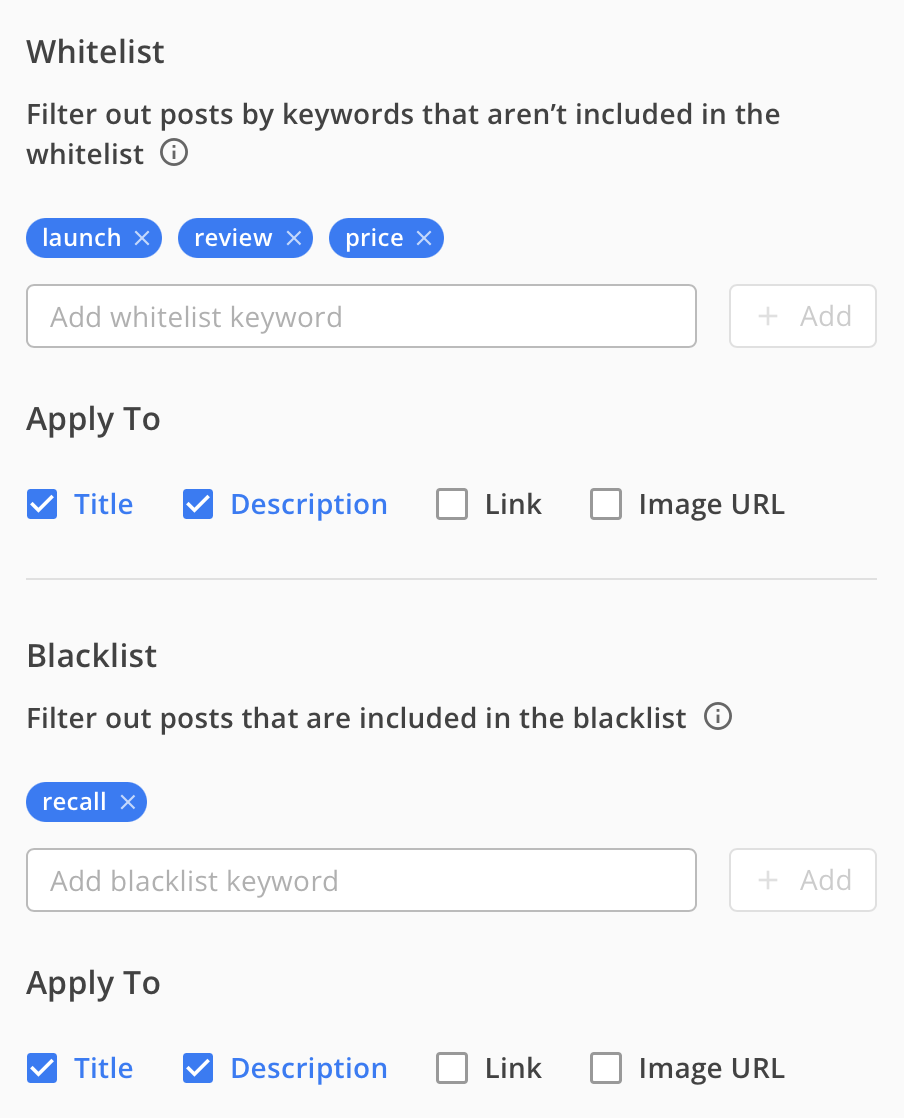This screenshot has width=904, height=1118.
Task: Uncheck whitelist Title checkbox
Action: coord(42,504)
